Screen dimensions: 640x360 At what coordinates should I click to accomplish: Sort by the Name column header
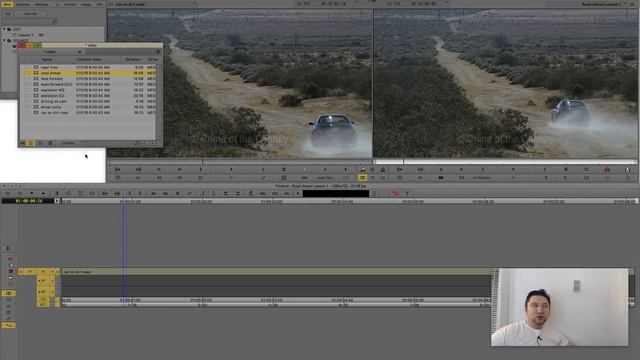pos(47,60)
